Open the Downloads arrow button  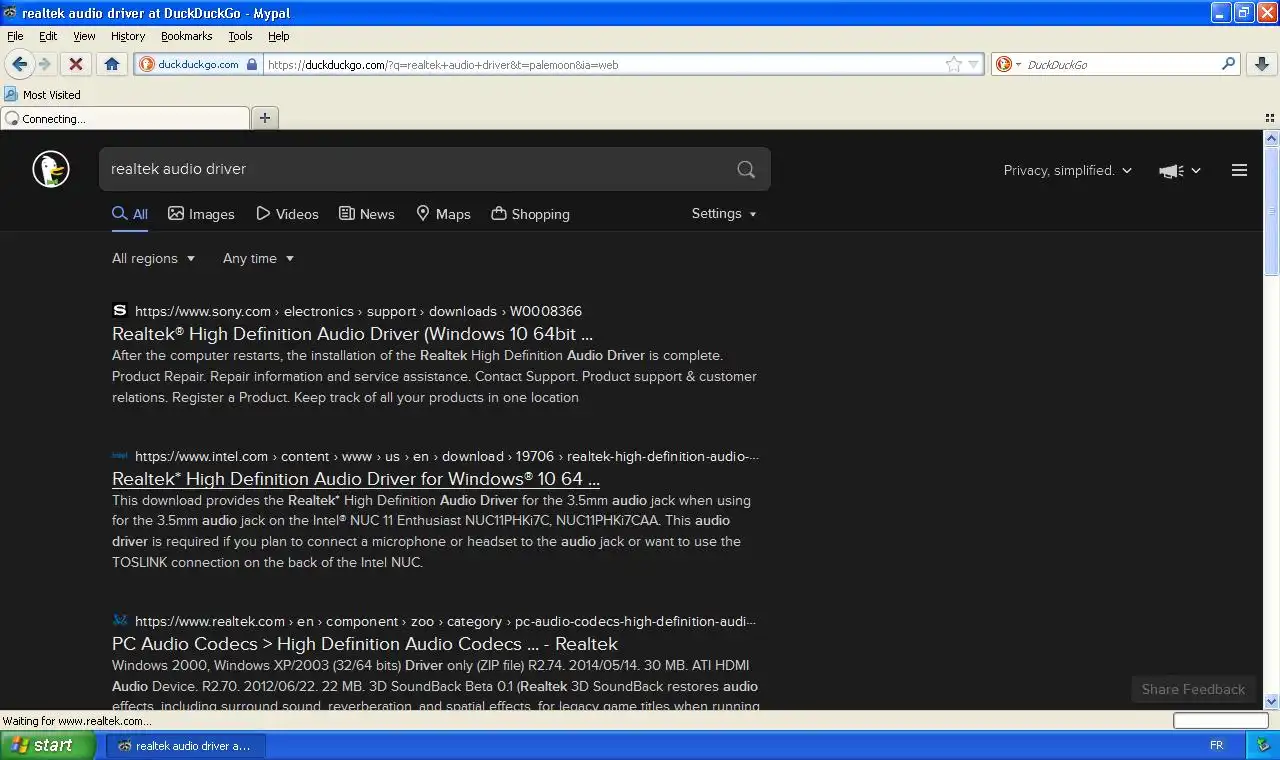tap(1262, 64)
